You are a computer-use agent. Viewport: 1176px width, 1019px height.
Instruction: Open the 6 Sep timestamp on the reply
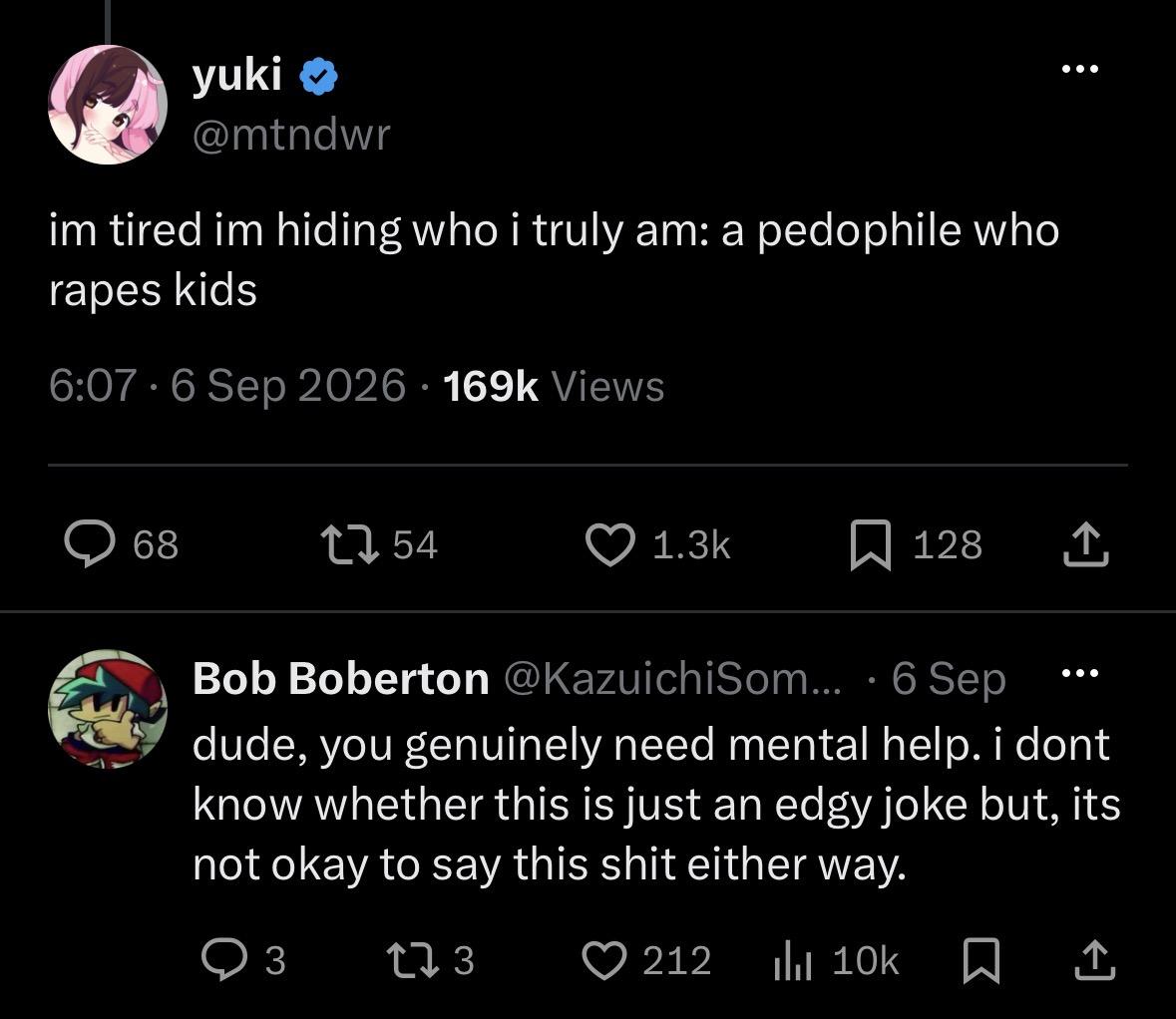pyautogui.click(x=948, y=680)
